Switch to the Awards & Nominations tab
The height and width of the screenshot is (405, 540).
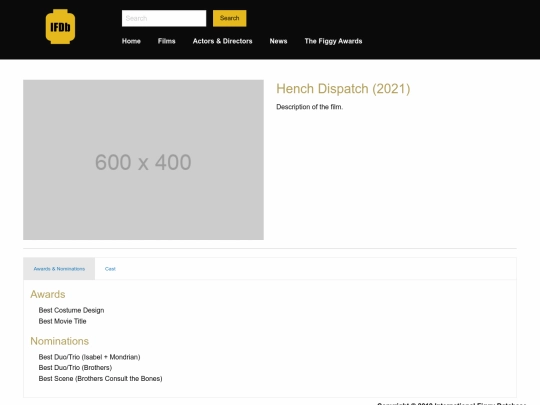click(59, 269)
